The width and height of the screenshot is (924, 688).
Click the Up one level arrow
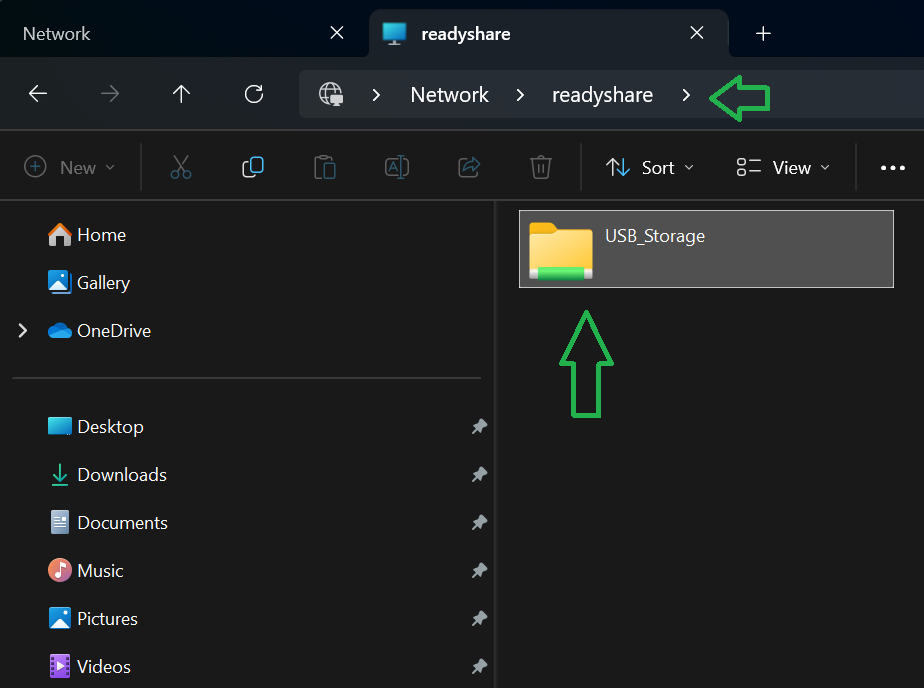pos(182,94)
